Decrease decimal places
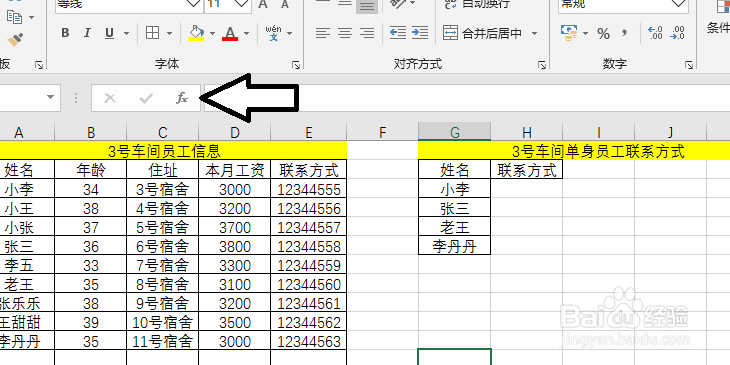This screenshot has height=365, width=730. tap(678, 33)
